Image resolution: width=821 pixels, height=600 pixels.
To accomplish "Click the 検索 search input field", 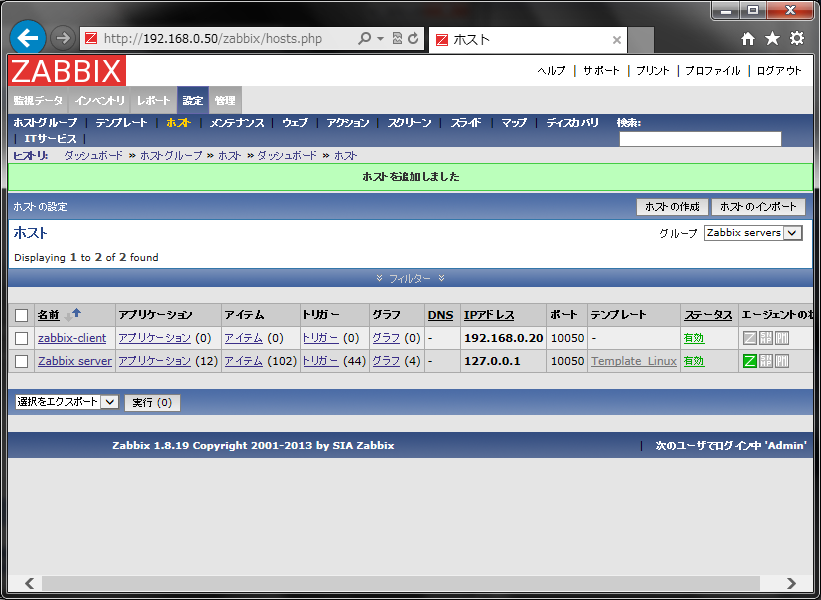I will click(x=700, y=139).
